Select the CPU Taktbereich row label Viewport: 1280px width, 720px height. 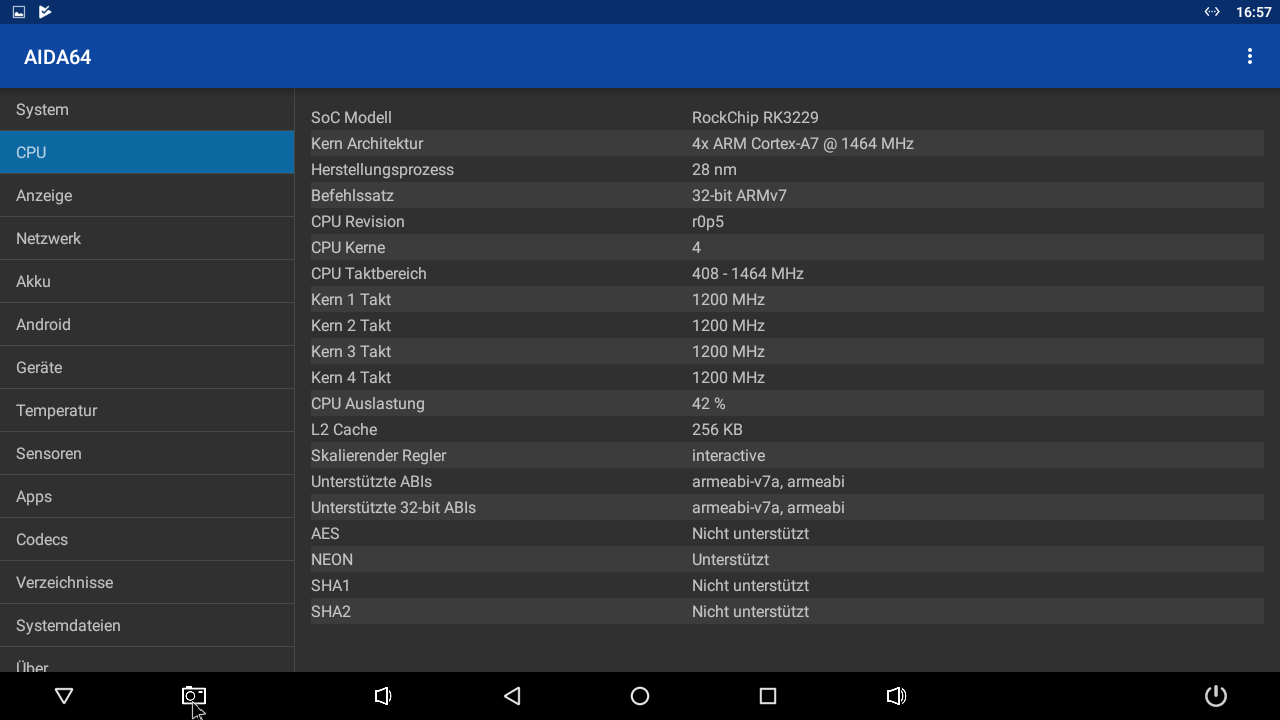pyautogui.click(x=369, y=274)
